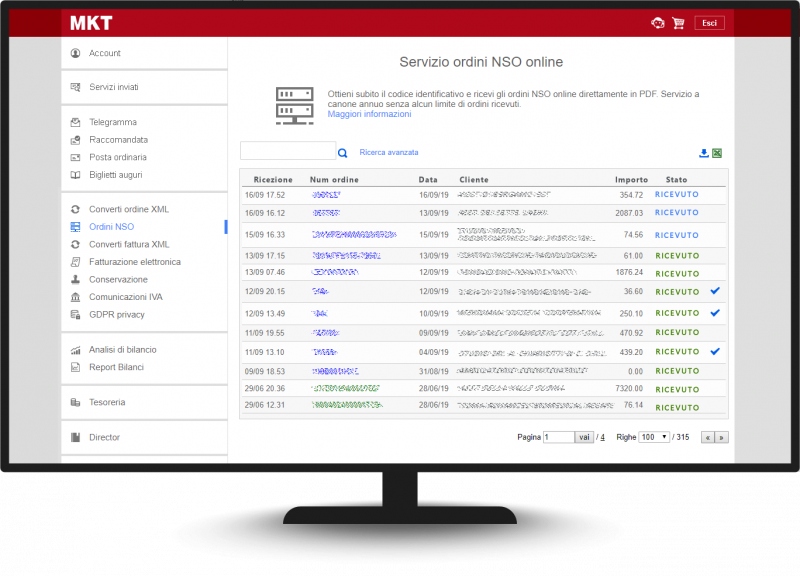Toggle checkmark on the 439.20 order row
The image size is (800, 576).
coord(715,352)
